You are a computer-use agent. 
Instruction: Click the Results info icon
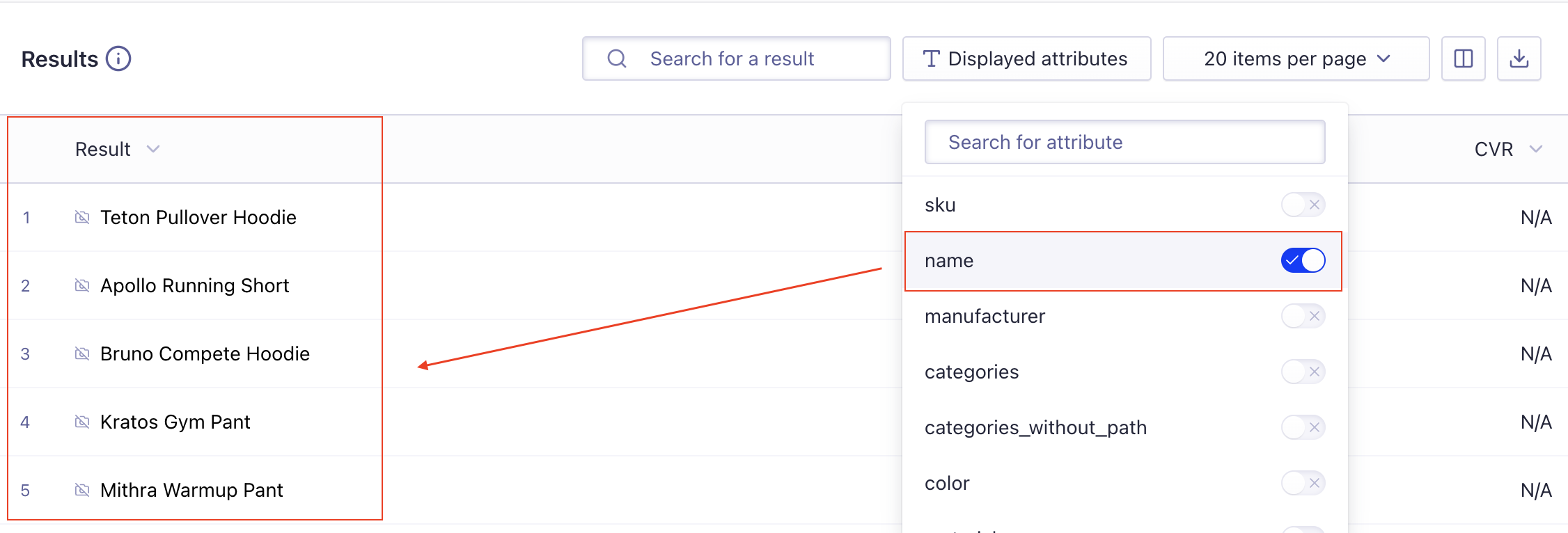[118, 58]
